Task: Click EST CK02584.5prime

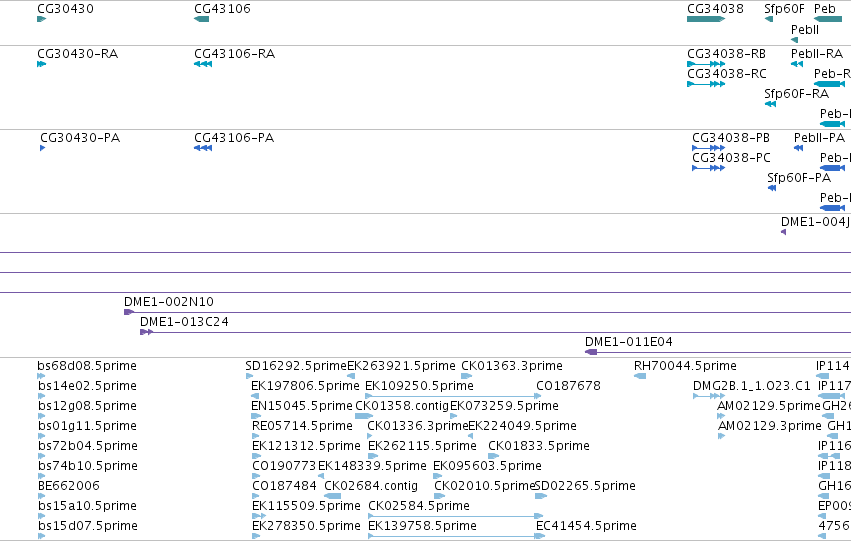Action: coord(418,506)
